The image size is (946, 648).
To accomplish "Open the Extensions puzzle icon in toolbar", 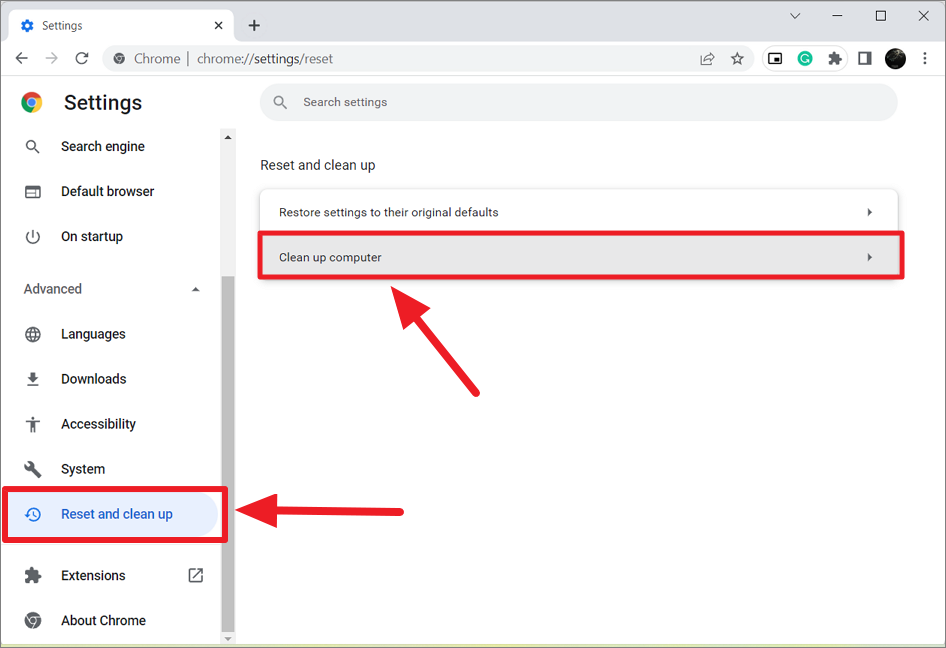I will [834, 59].
